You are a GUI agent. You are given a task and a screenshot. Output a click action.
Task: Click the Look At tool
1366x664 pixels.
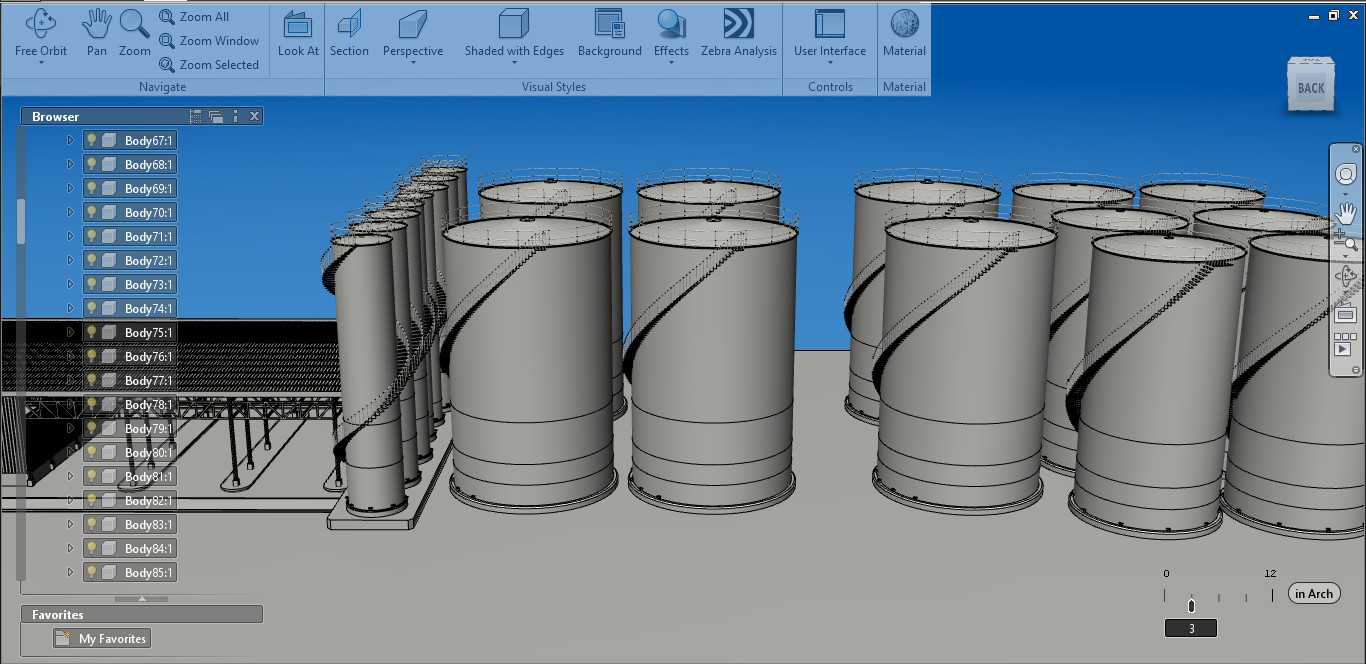click(298, 32)
